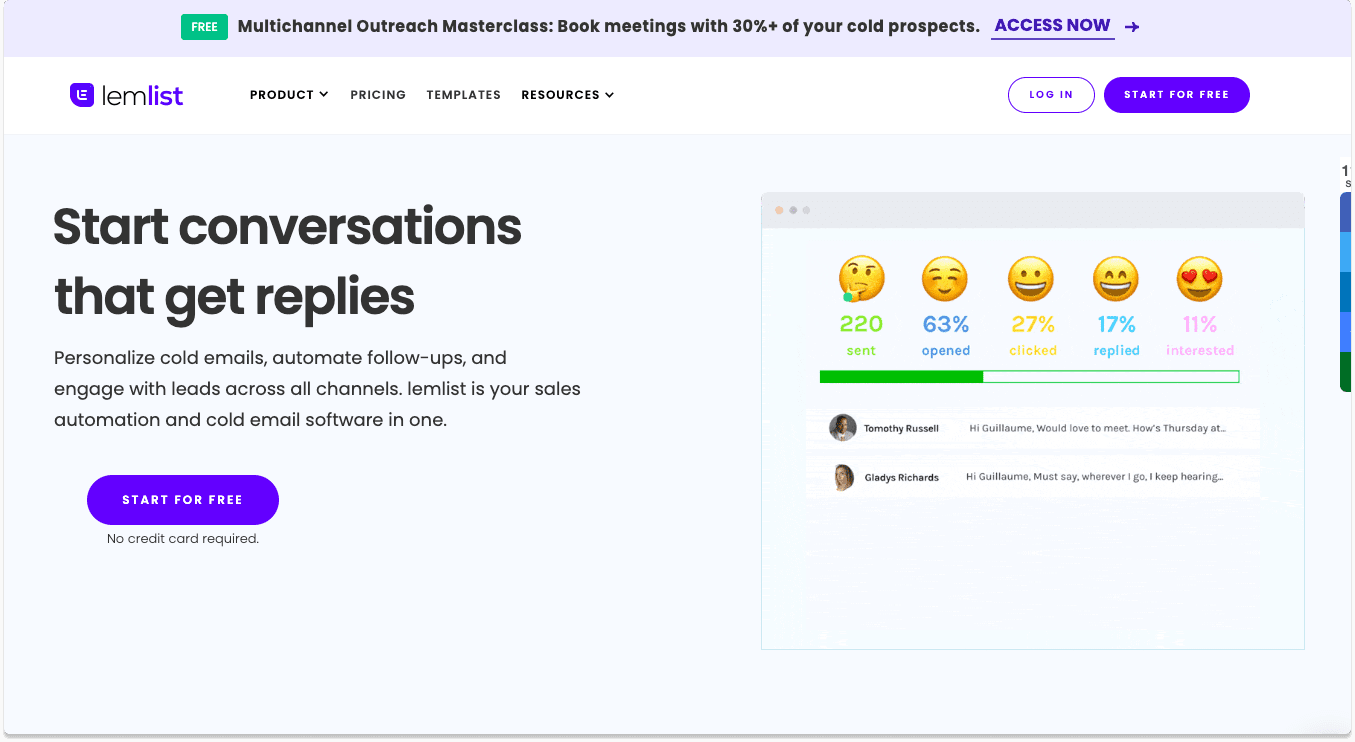Image resolution: width=1355 pixels, height=742 pixels.
Task: Click the 11% interested statistic
Action: pos(1200,336)
